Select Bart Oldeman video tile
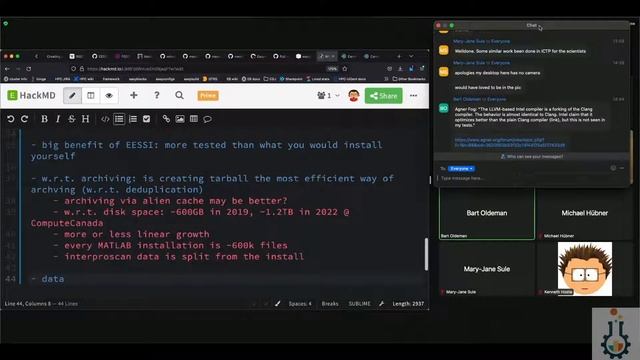The image size is (640, 360). (x=487, y=214)
